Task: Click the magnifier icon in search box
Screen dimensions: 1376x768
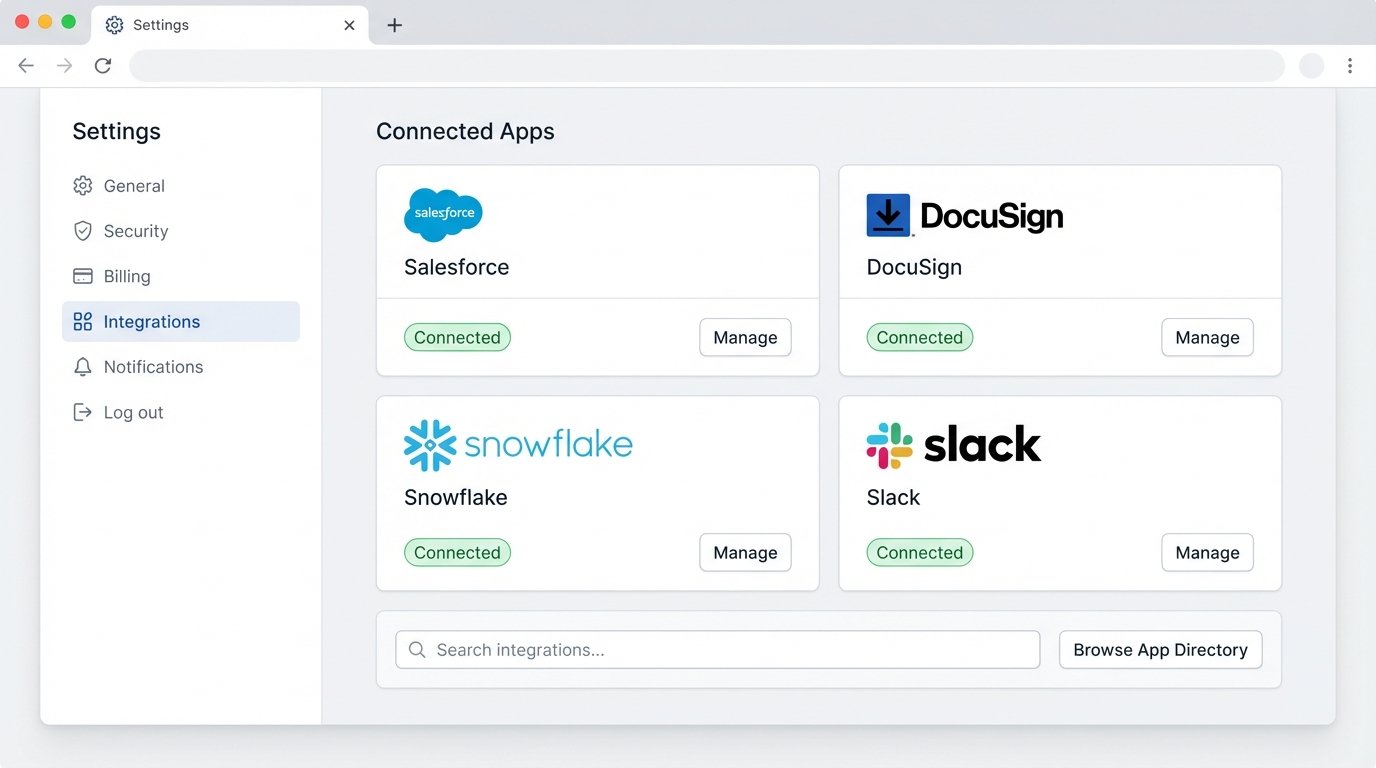Action: (x=417, y=650)
